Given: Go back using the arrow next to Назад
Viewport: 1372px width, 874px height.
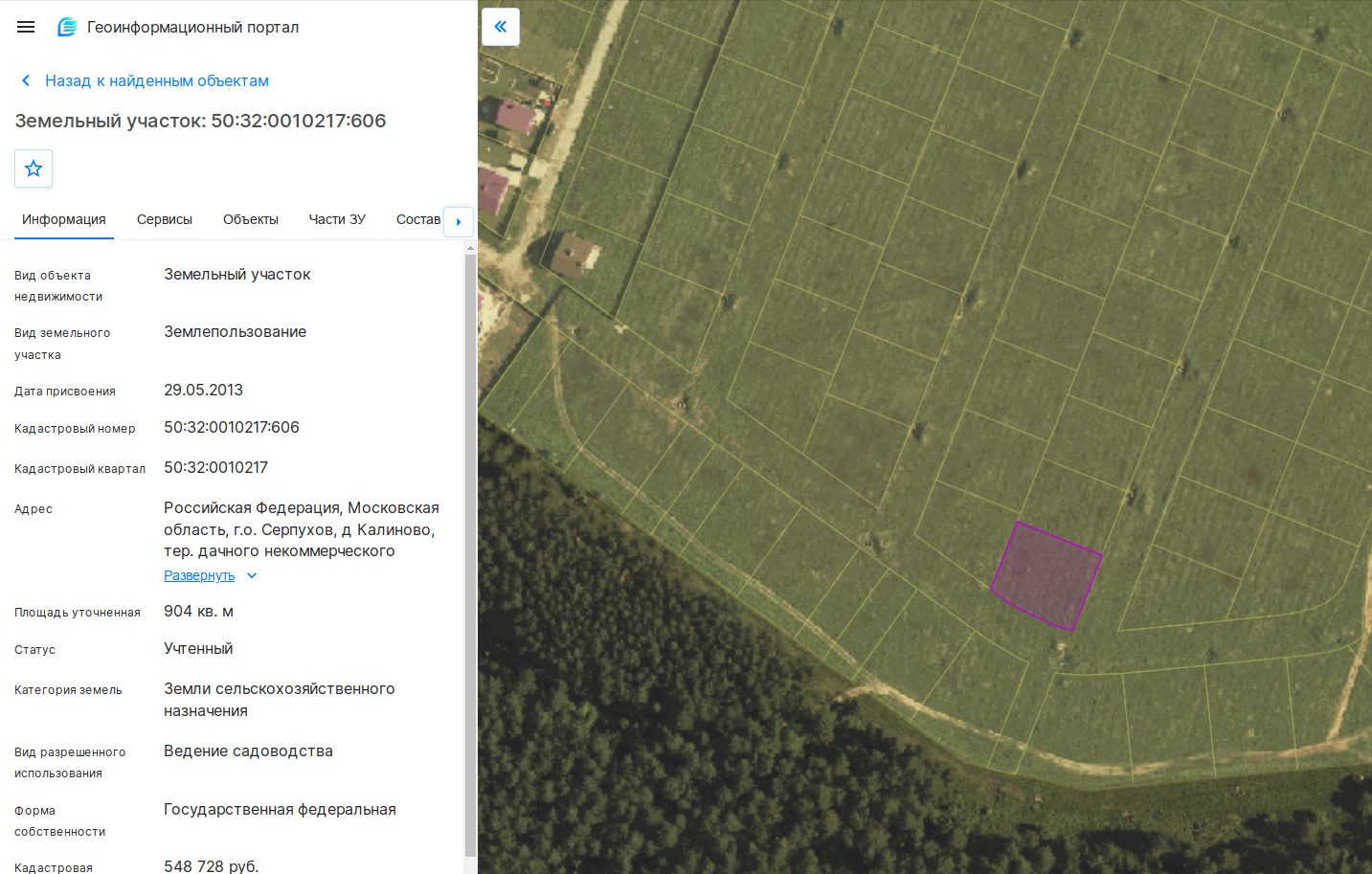Looking at the screenshot, I should pos(26,81).
